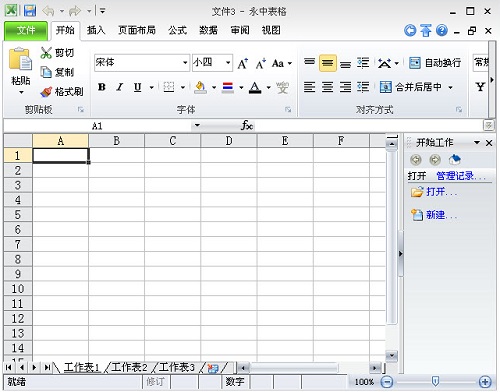Zoom out with the minus button
This screenshot has width=500, height=392.
pyautogui.click(x=387, y=382)
